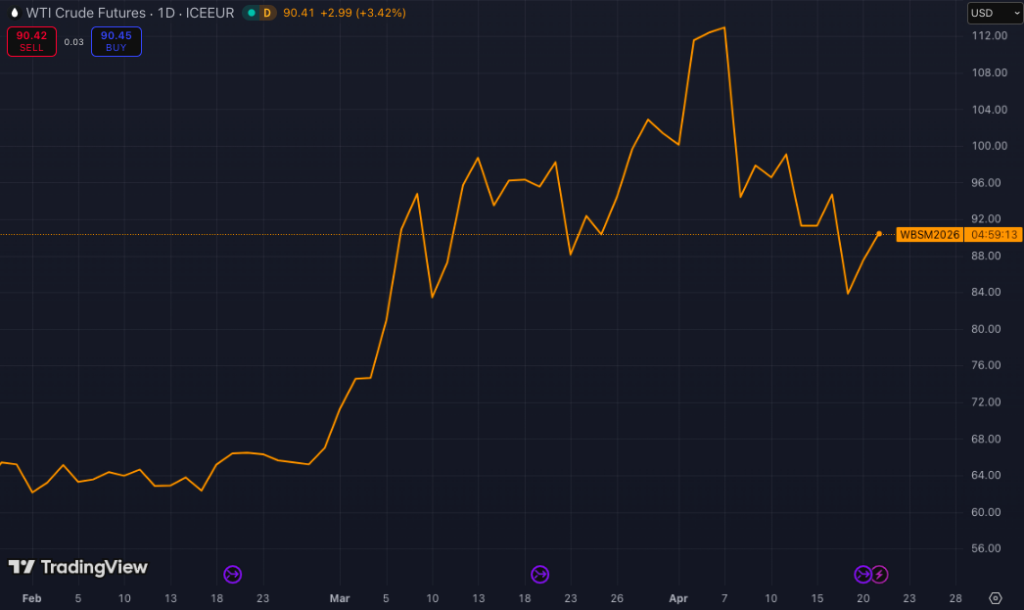Click the contract rollover marker near Feb 18
1024x610 pixels.
tap(232, 574)
